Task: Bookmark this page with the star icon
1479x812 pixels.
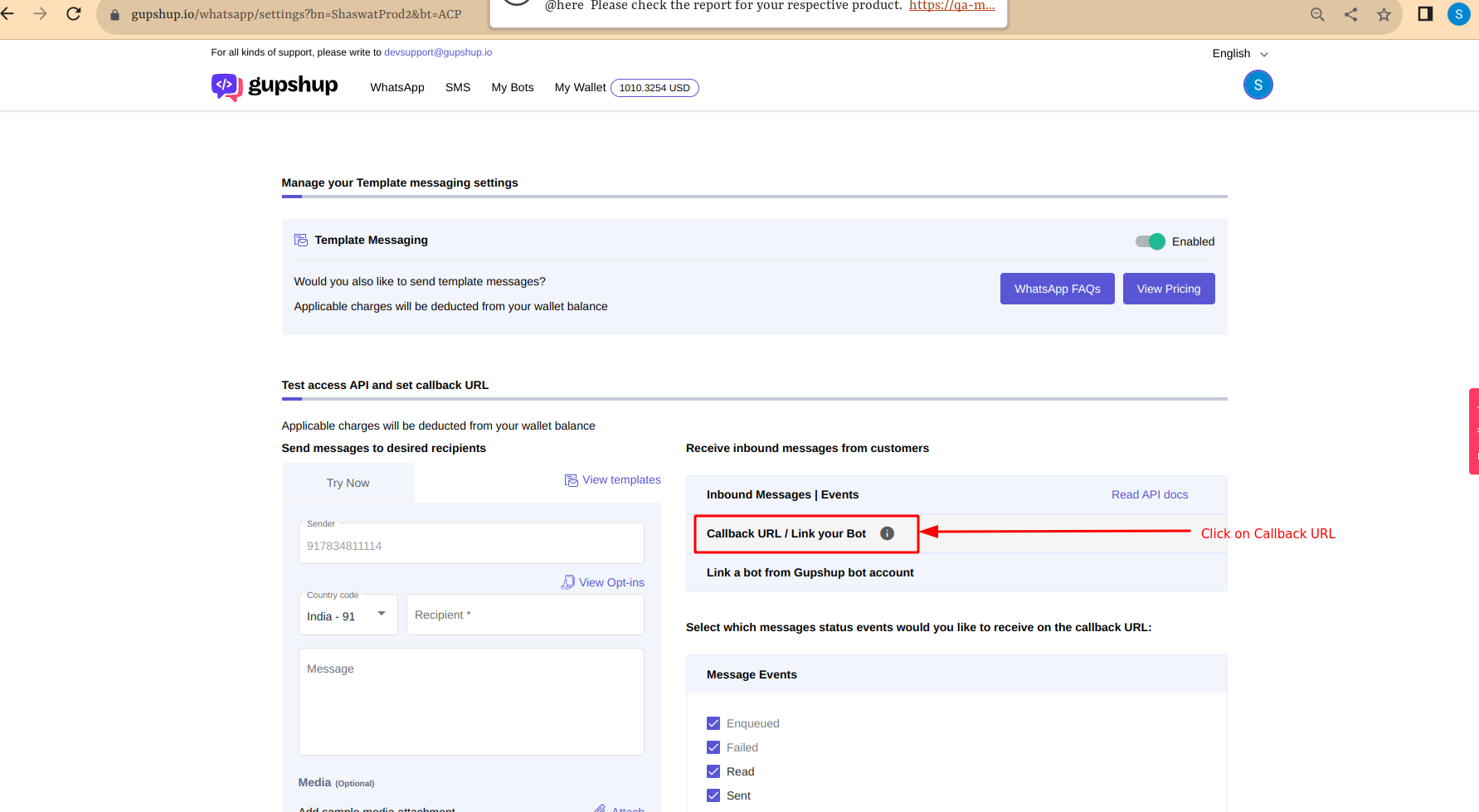Action: pos(1384,14)
